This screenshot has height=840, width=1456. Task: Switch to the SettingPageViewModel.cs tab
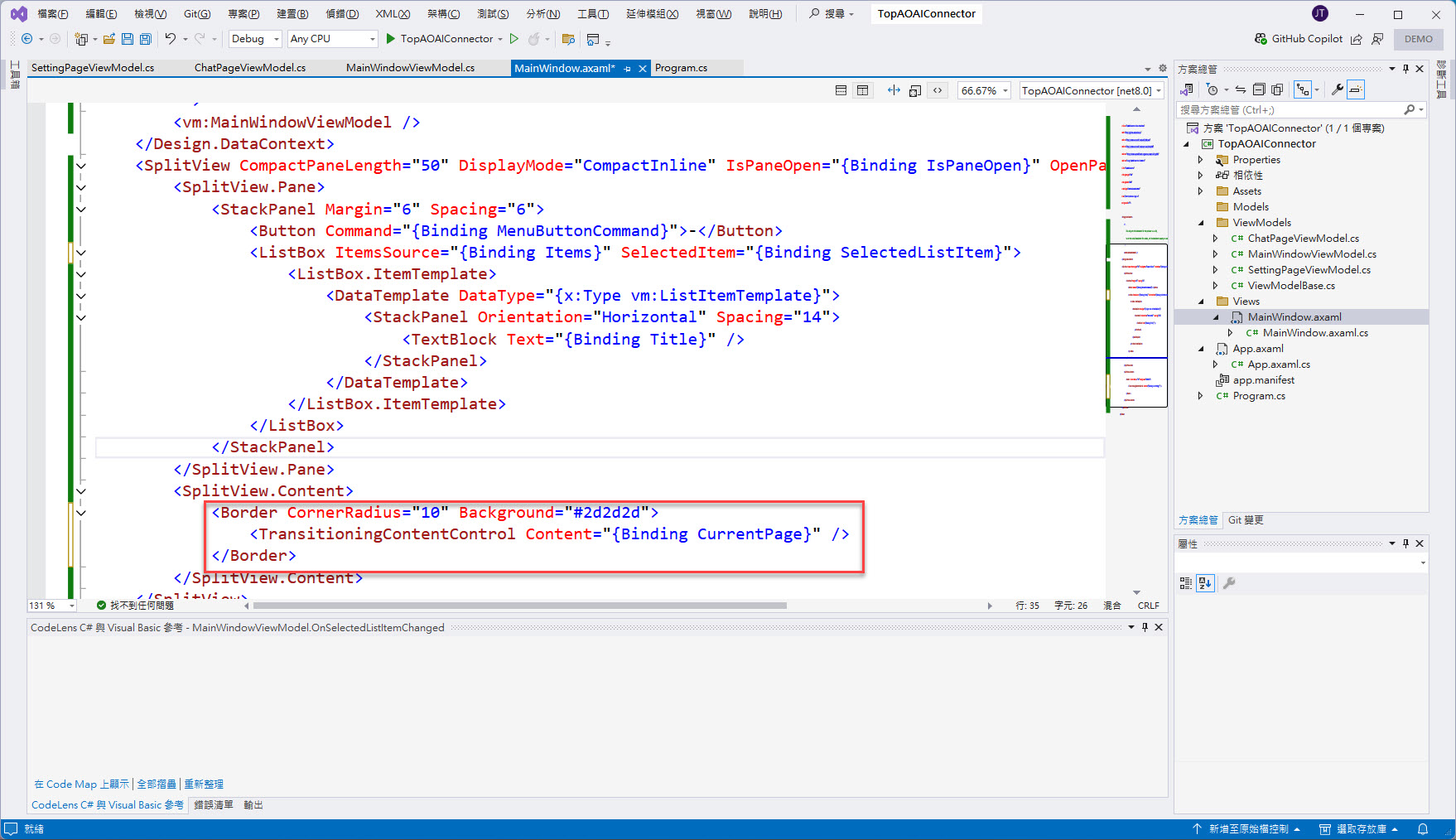[93, 68]
